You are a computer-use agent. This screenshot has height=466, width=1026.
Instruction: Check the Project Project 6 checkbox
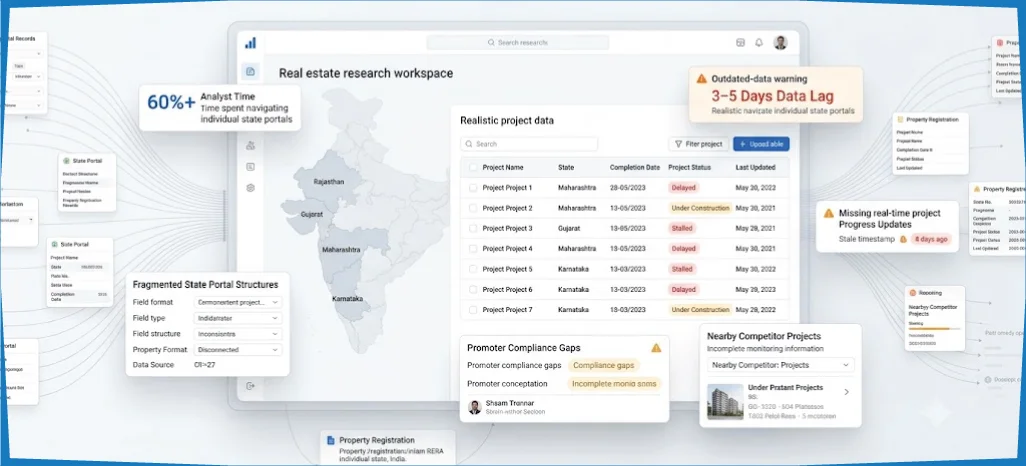coord(472,289)
